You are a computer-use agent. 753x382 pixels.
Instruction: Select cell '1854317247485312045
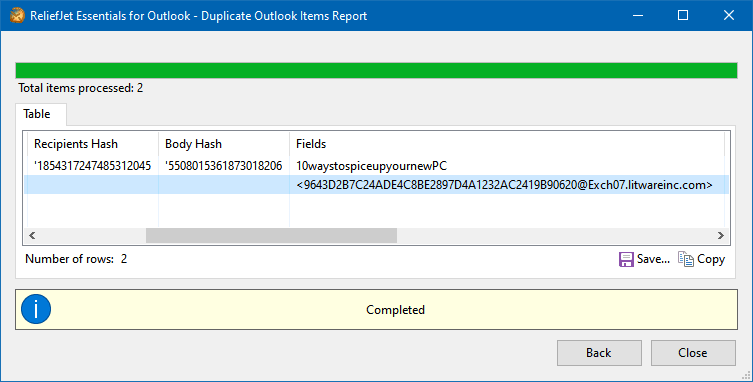click(93, 166)
